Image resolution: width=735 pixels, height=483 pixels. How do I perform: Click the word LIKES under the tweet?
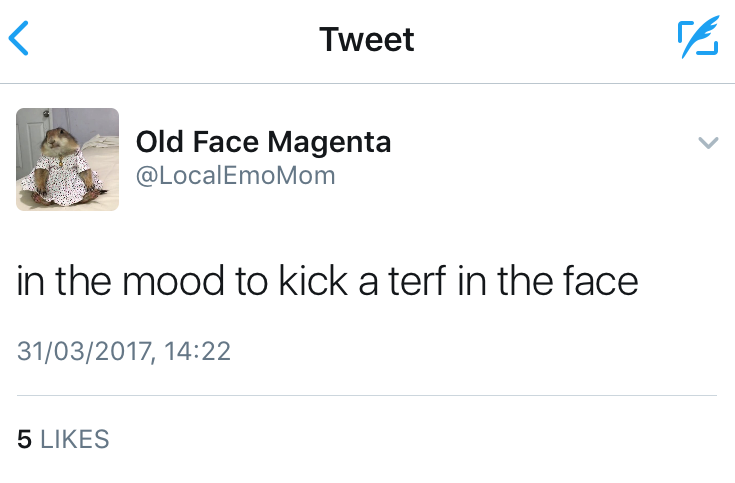click(x=74, y=439)
